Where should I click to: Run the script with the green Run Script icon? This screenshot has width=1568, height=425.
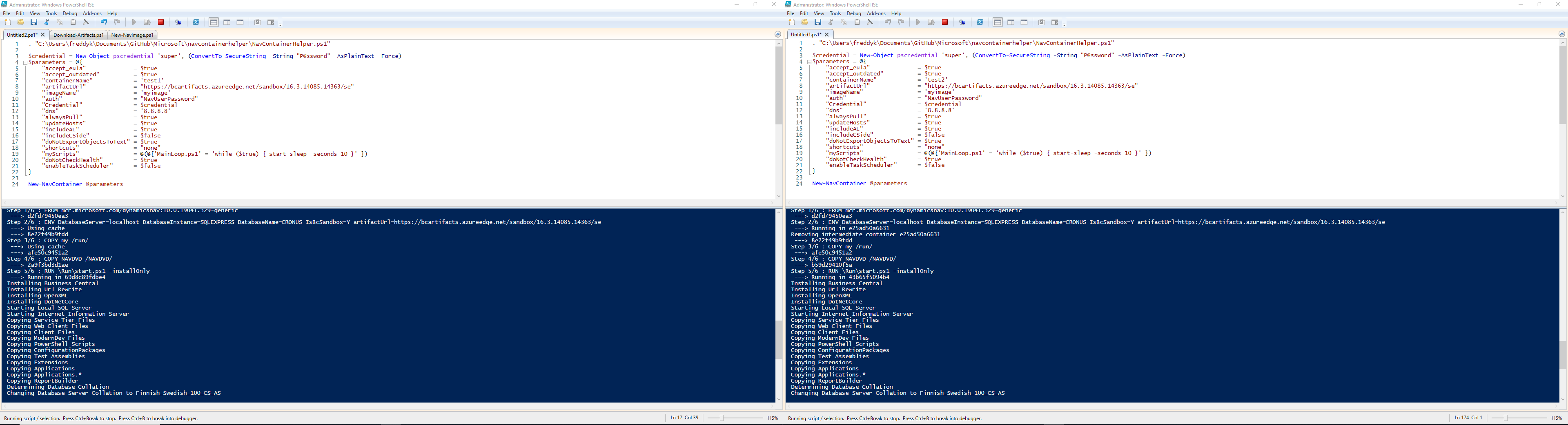(134, 22)
